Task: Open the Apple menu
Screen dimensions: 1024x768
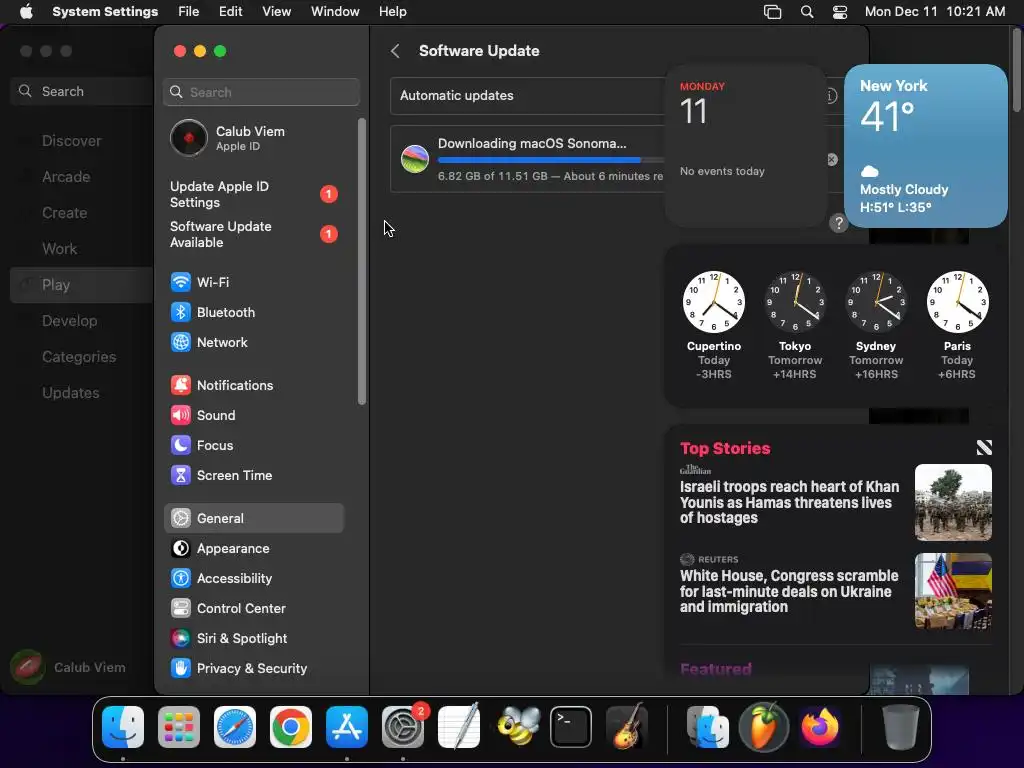Action: pos(26,12)
